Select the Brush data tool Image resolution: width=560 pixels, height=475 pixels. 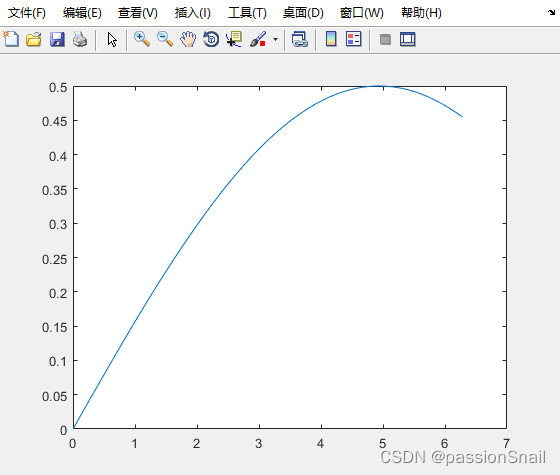click(x=258, y=39)
